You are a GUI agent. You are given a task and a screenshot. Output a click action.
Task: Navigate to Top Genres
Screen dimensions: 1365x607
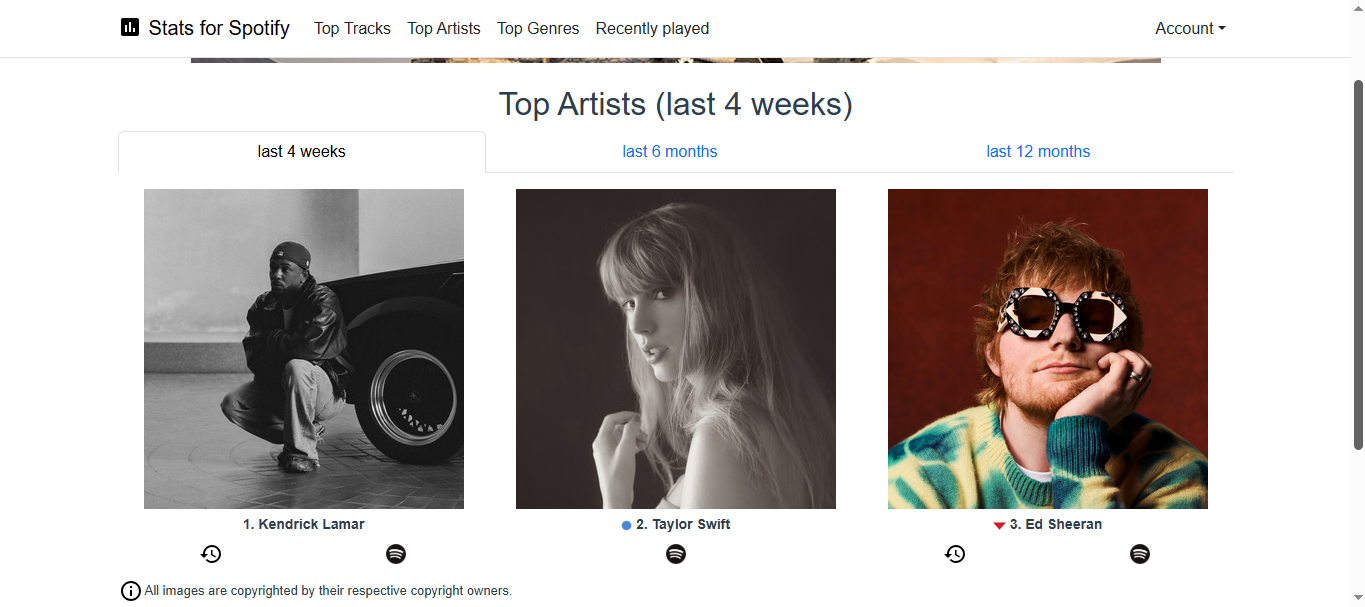click(538, 28)
